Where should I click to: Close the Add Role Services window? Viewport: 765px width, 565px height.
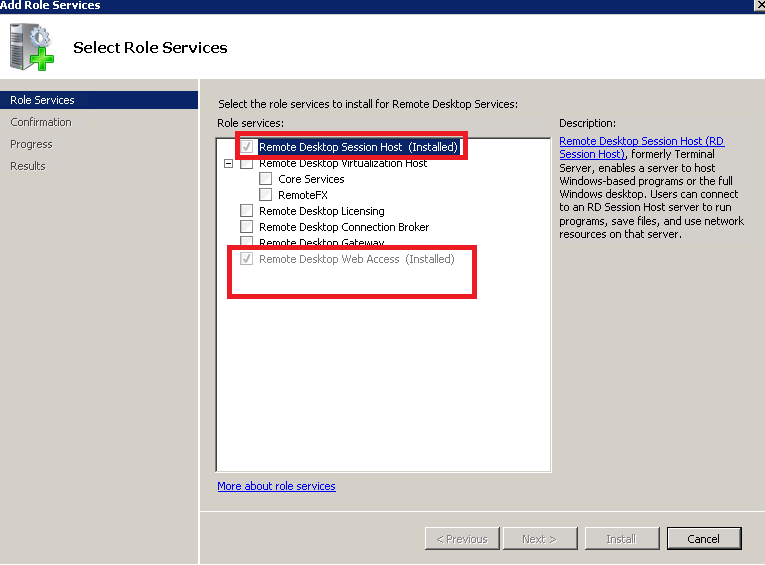point(759,5)
